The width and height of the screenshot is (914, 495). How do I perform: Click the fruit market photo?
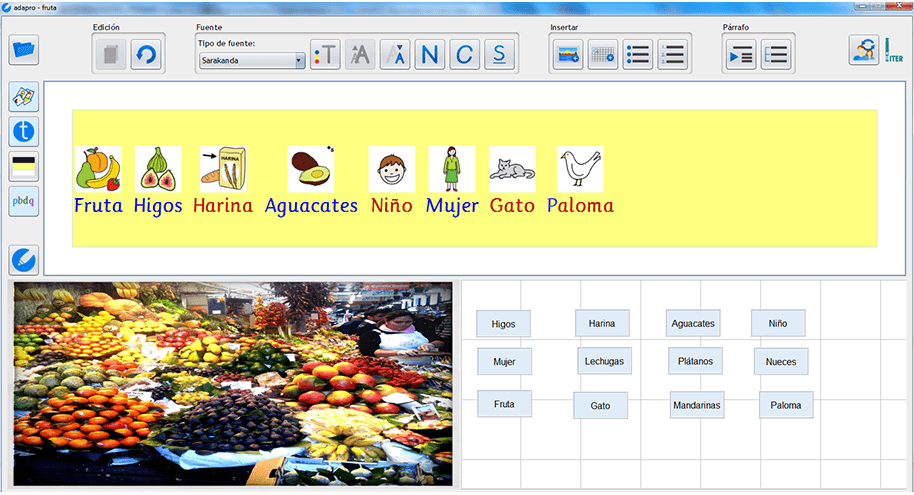[232, 383]
